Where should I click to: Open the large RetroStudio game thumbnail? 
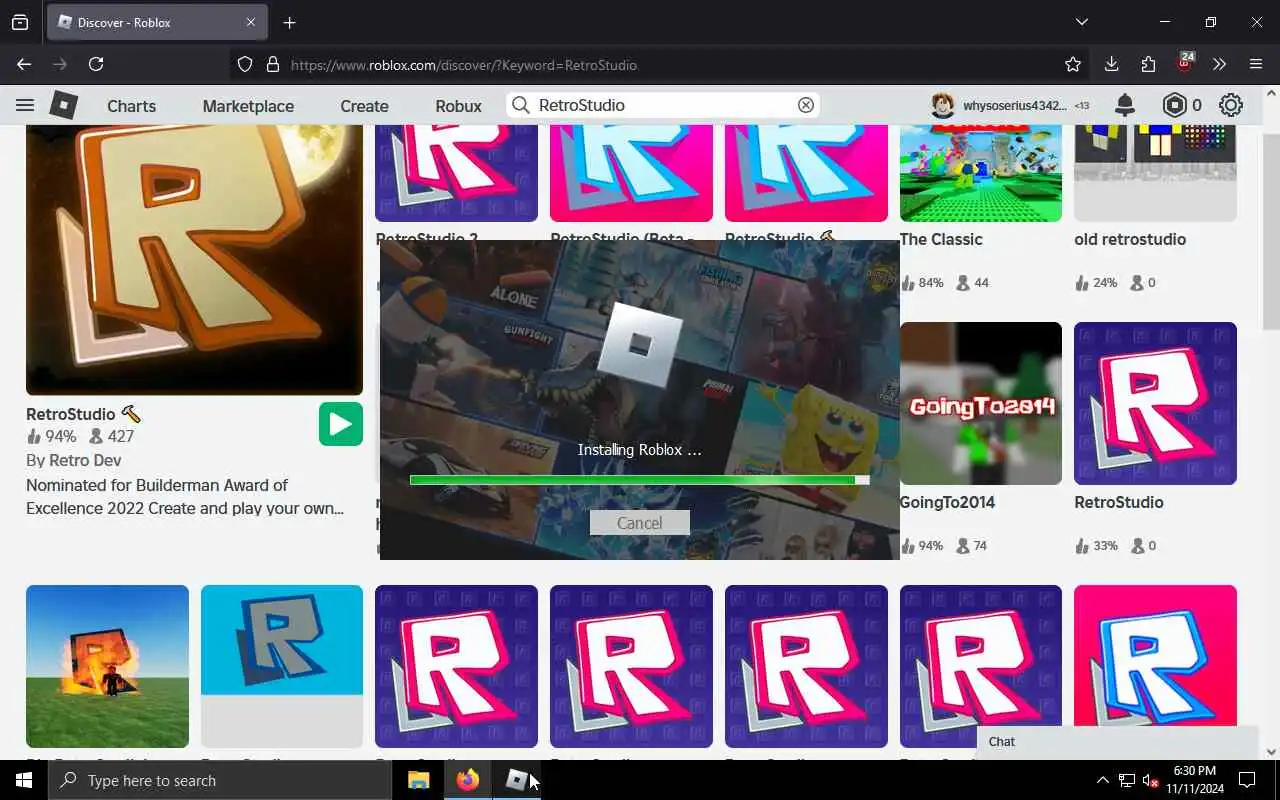click(194, 260)
